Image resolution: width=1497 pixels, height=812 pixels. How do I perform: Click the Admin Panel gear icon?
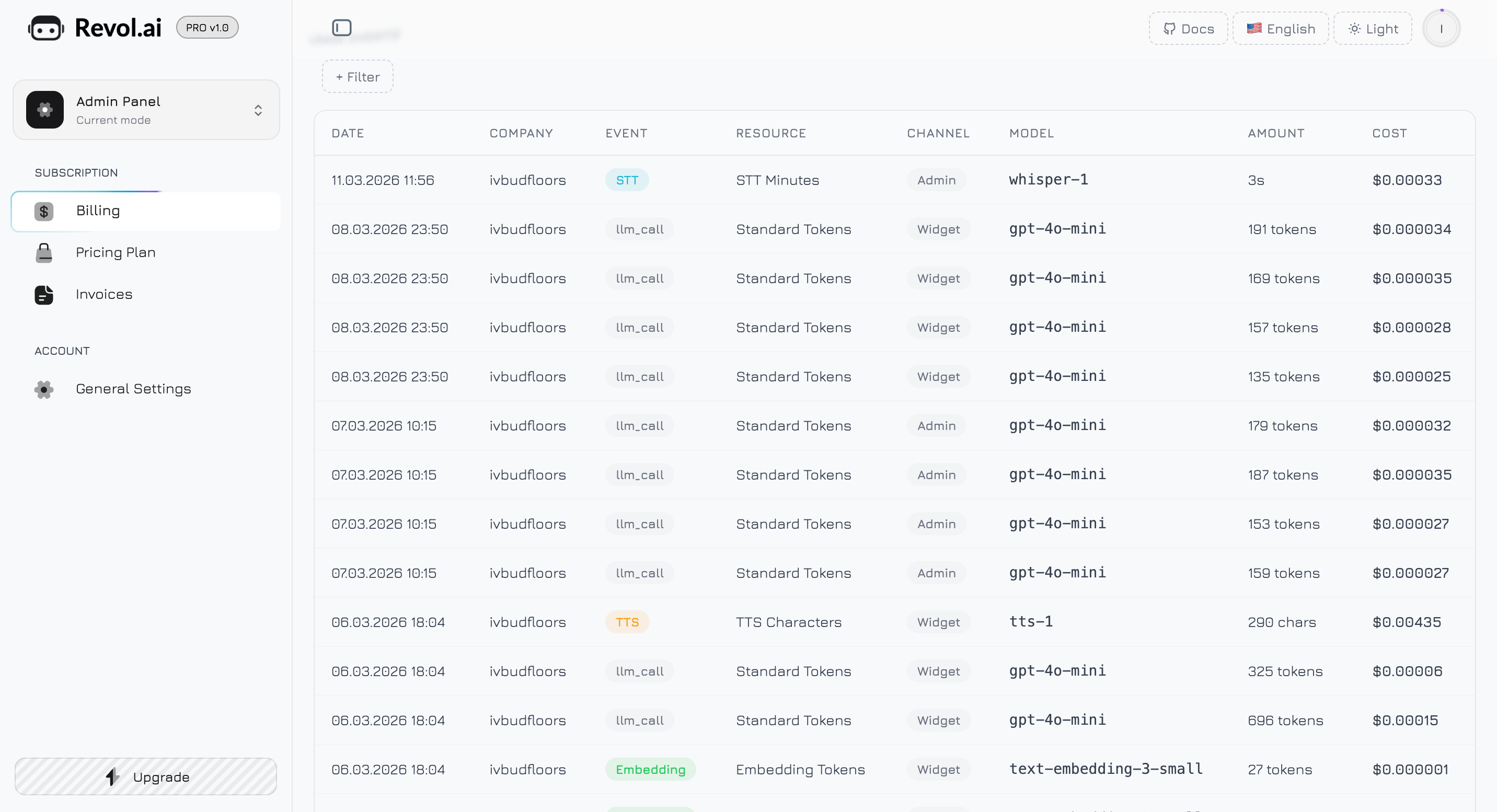(x=45, y=110)
